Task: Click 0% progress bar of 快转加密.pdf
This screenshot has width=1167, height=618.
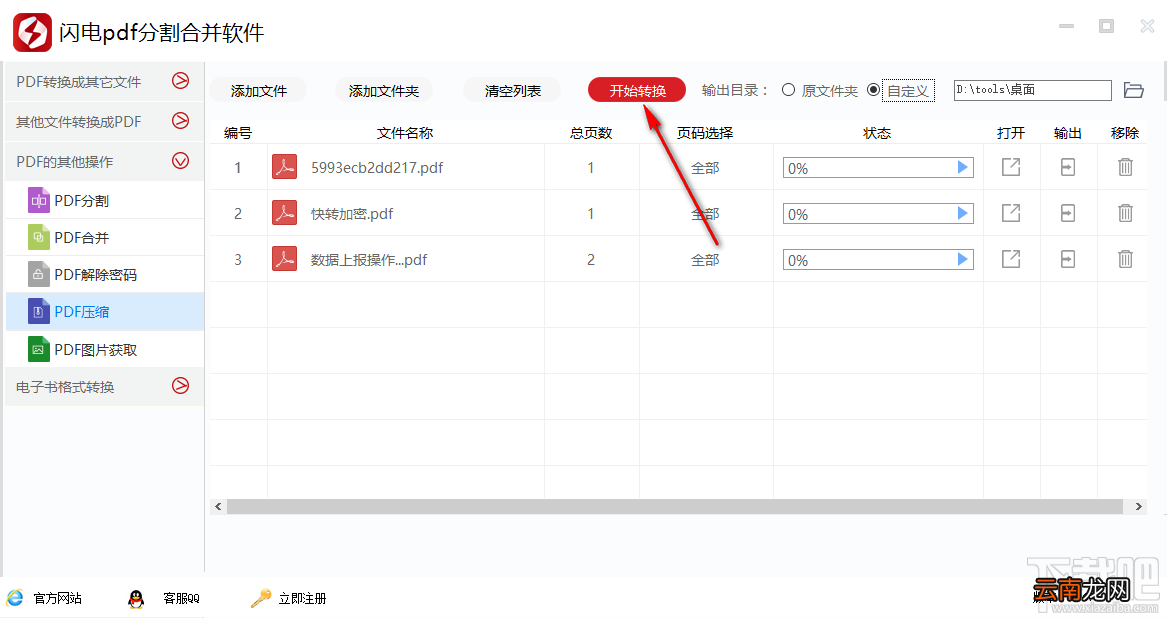Action: pyautogui.click(x=878, y=214)
